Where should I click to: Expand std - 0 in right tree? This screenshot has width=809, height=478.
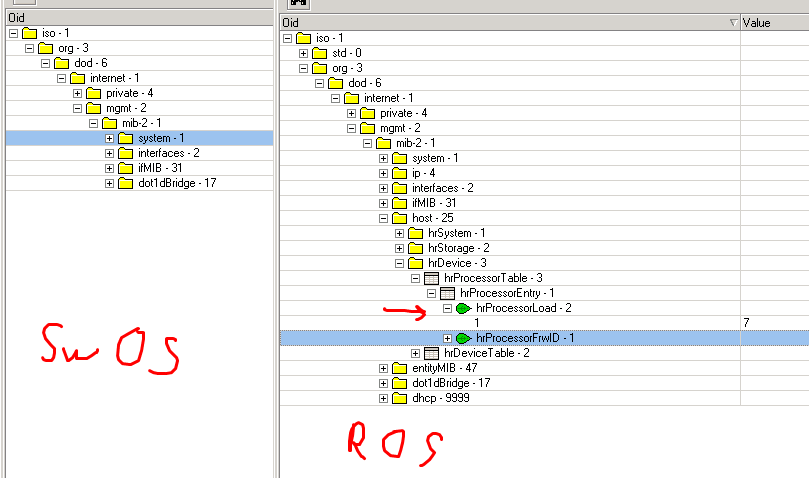(303, 54)
